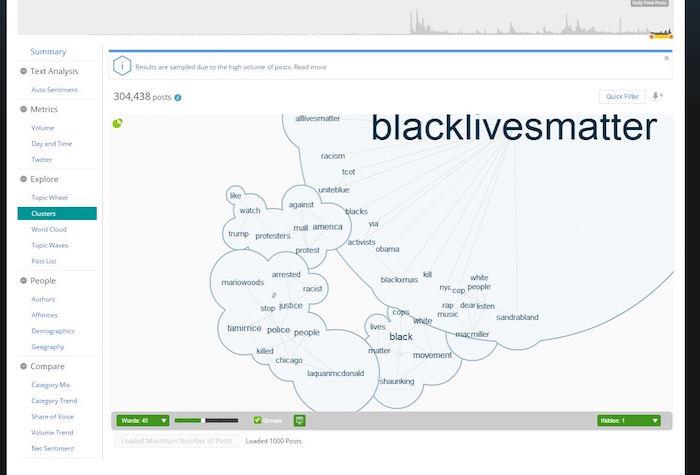Open the download export dropdown
The image size is (700, 475).
[657, 96]
